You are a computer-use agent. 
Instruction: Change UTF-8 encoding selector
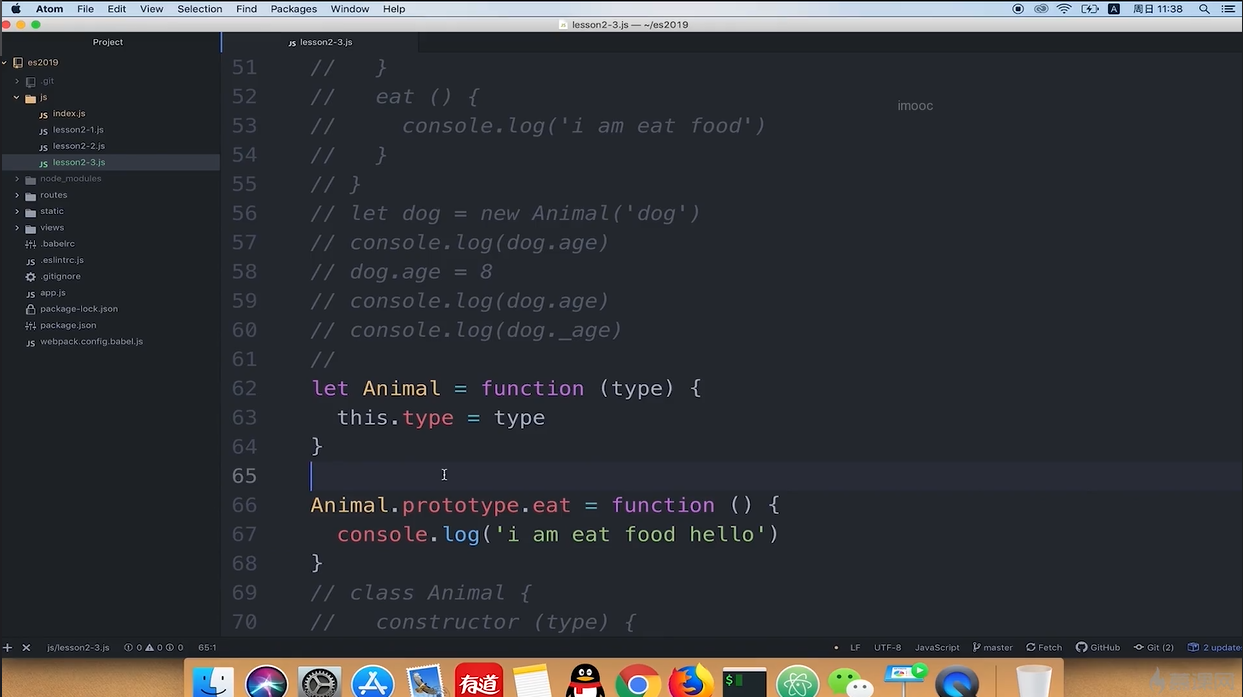coord(887,647)
